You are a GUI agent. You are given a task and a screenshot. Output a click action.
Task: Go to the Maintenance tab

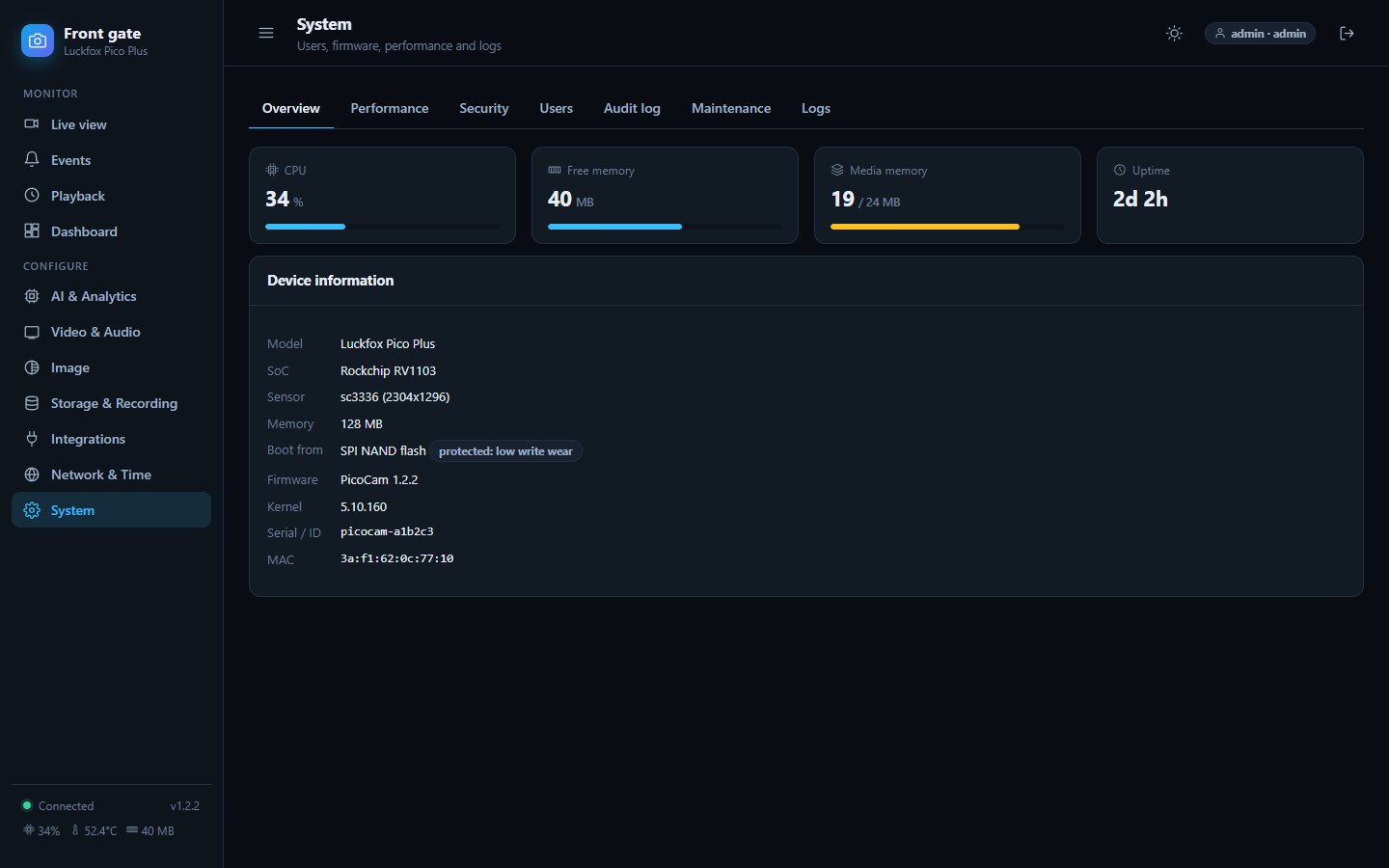click(731, 108)
